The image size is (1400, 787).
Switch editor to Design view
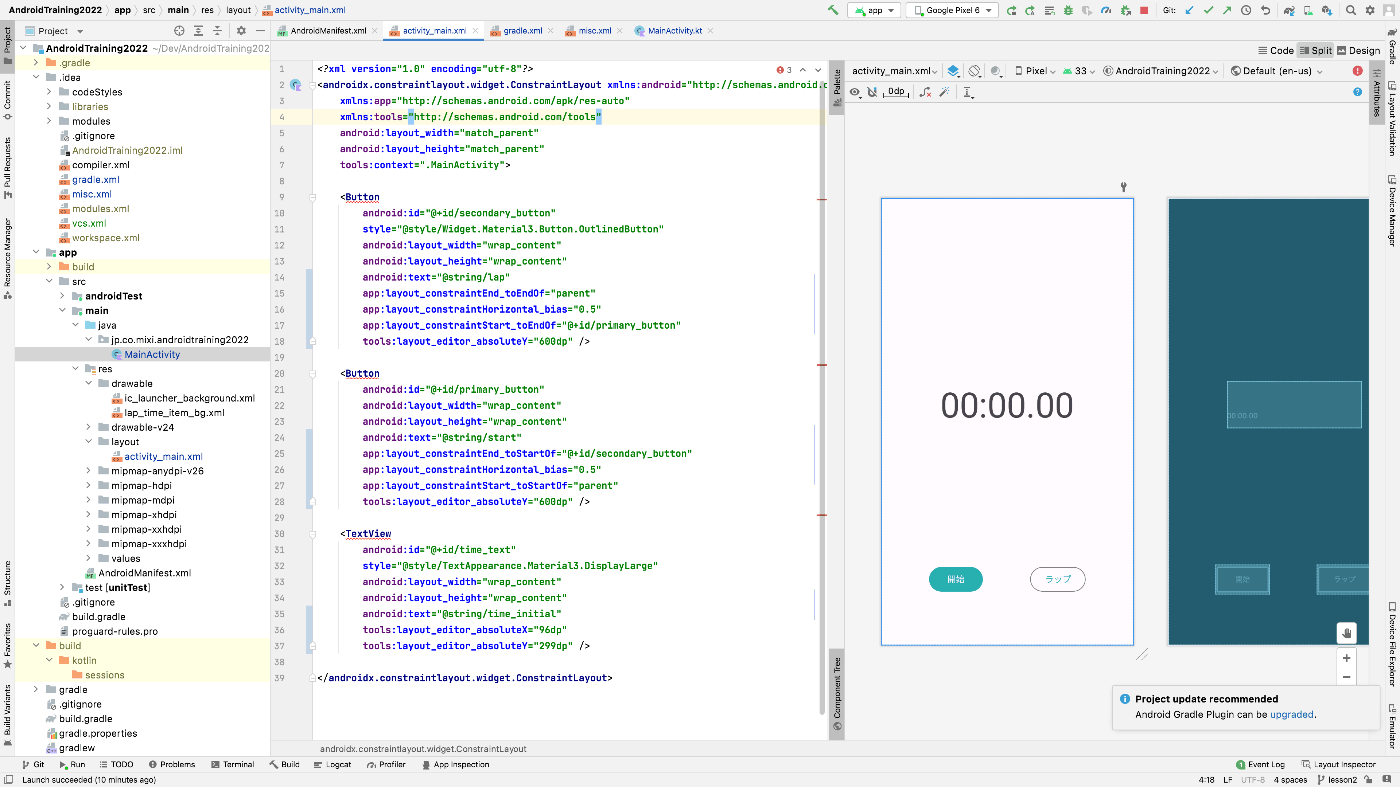point(1358,50)
